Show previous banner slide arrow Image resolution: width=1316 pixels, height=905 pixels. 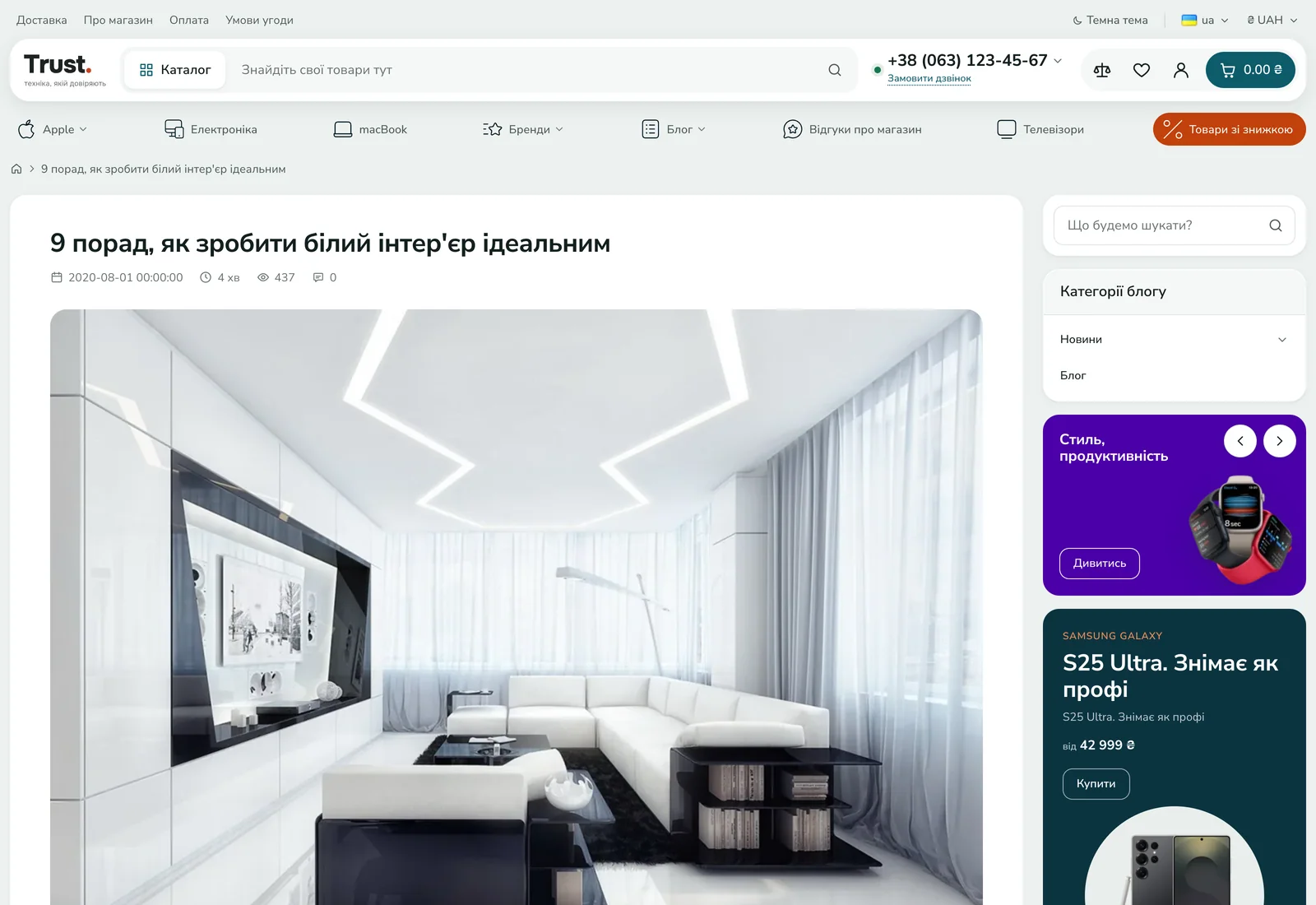[1240, 441]
